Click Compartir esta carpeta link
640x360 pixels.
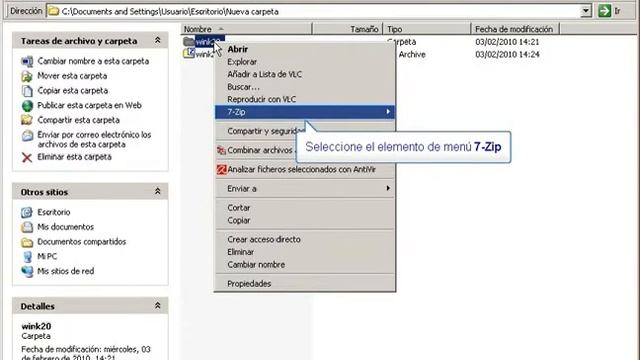pyautogui.click(x=78, y=120)
